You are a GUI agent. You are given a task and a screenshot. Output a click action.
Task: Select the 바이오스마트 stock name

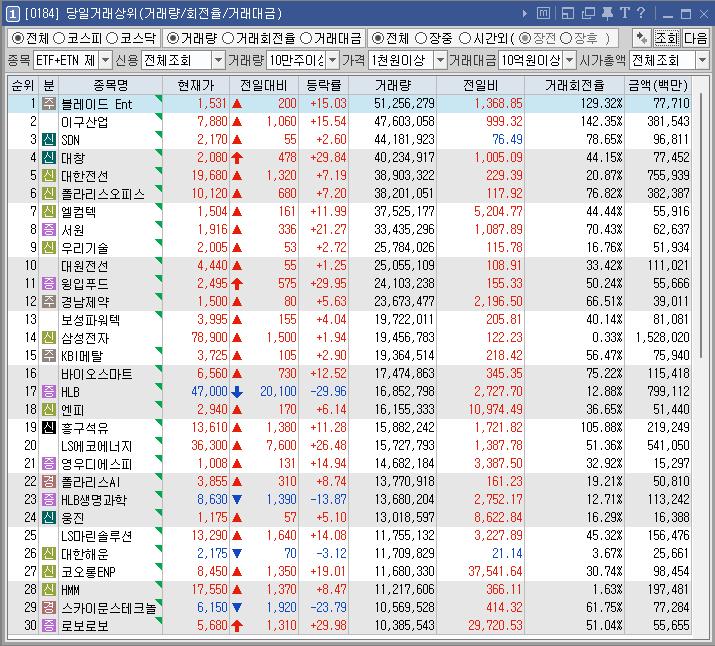tap(97, 374)
